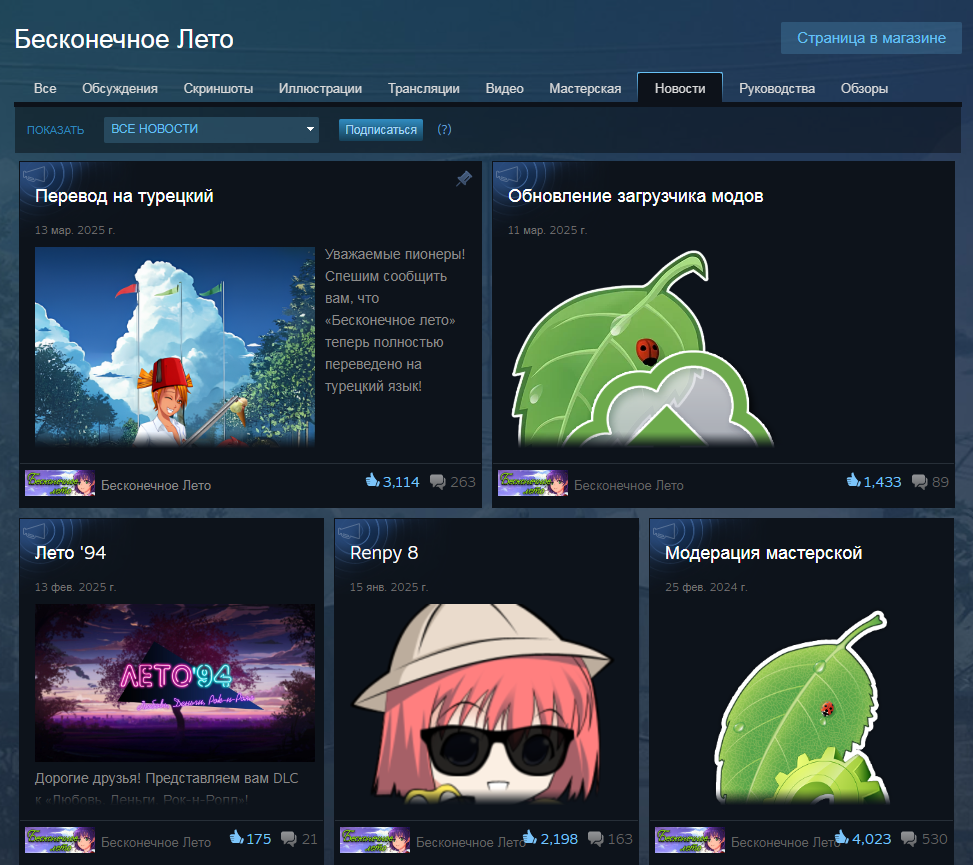The width and height of the screenshot is (973, 865).
Task: Click group avatar under Обновление загрузчика модов post
Action: pos(532,483)
